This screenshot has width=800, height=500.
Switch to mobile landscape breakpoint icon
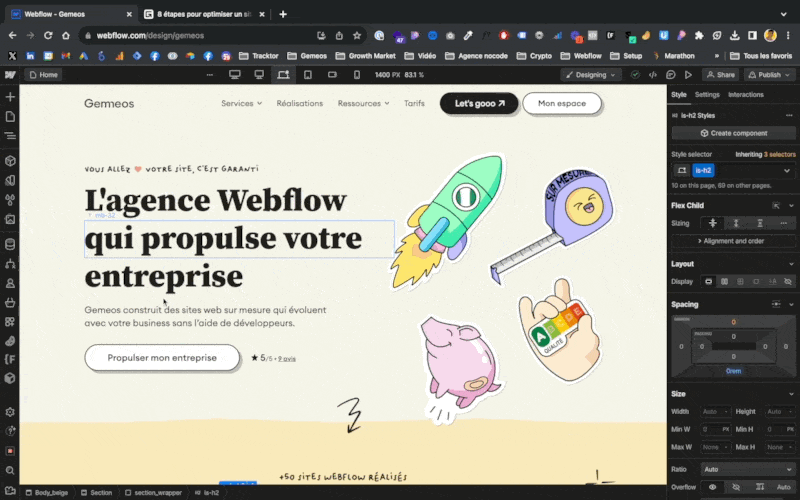coord(332,75)
